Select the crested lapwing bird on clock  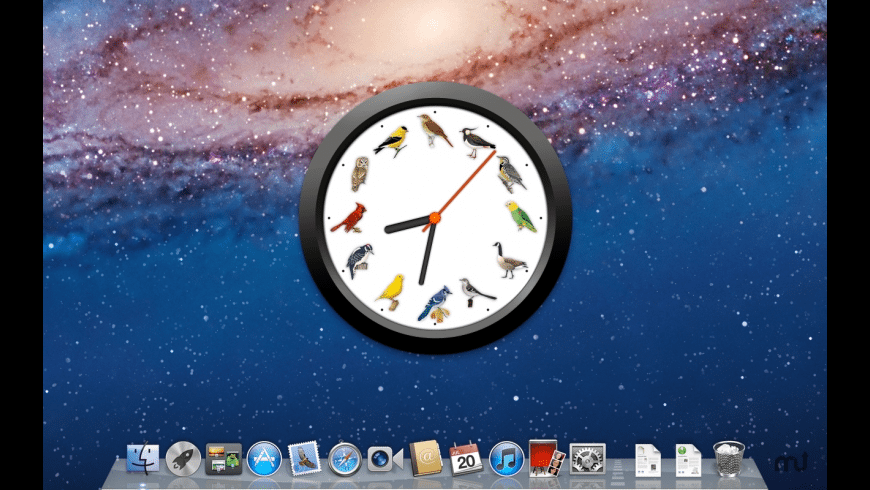tap(477, 143)
